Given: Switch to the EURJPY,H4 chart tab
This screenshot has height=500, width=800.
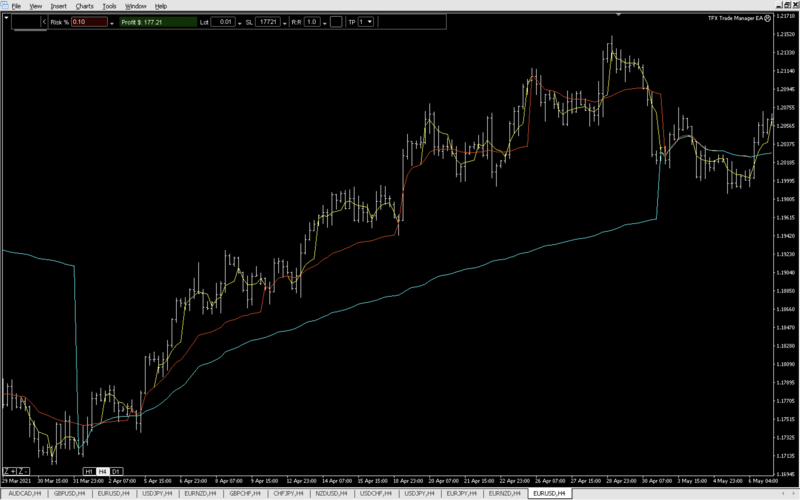Looking at the screenshot, I should pos(461,493).
